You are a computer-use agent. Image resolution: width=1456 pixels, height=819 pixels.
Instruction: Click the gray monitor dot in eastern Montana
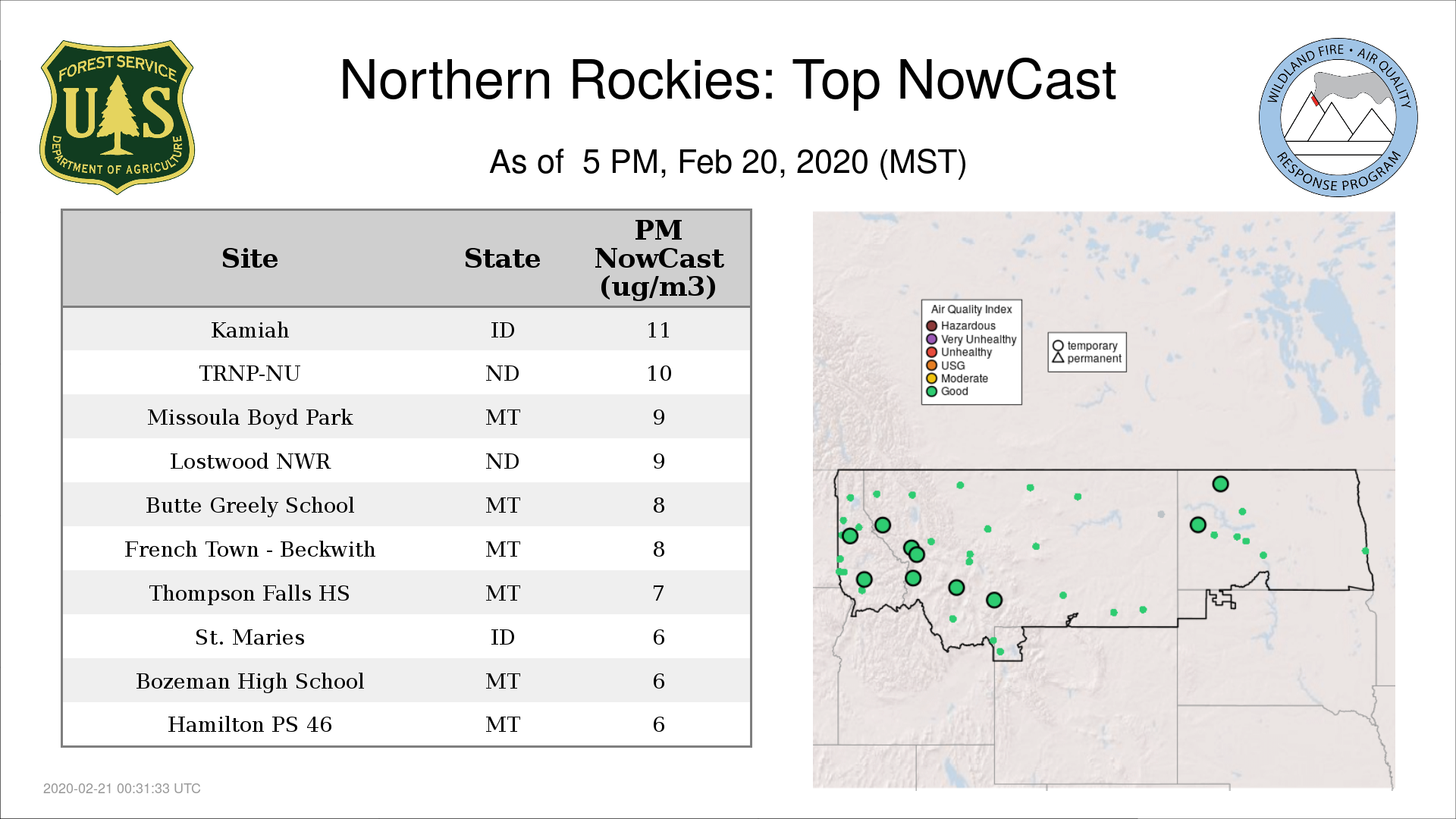(1161, 514)
